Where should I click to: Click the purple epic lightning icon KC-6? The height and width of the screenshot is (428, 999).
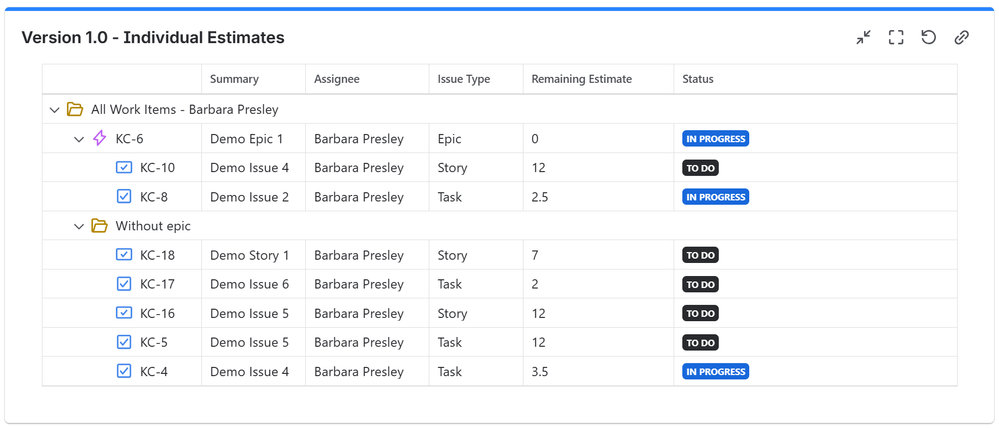tap(99, 138)
